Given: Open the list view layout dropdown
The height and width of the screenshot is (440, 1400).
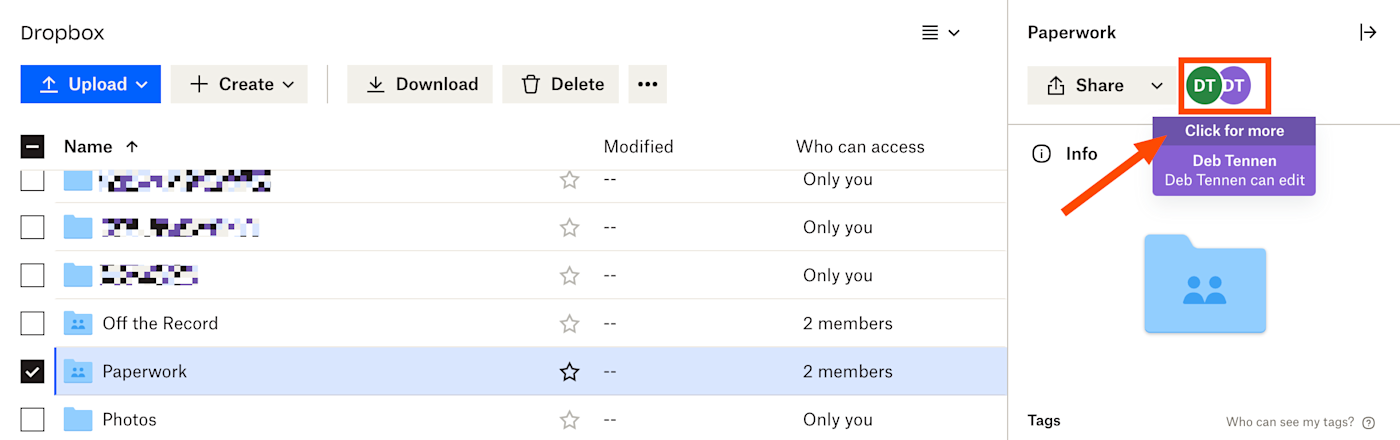Looking at the screenshot, I should 940,33.
